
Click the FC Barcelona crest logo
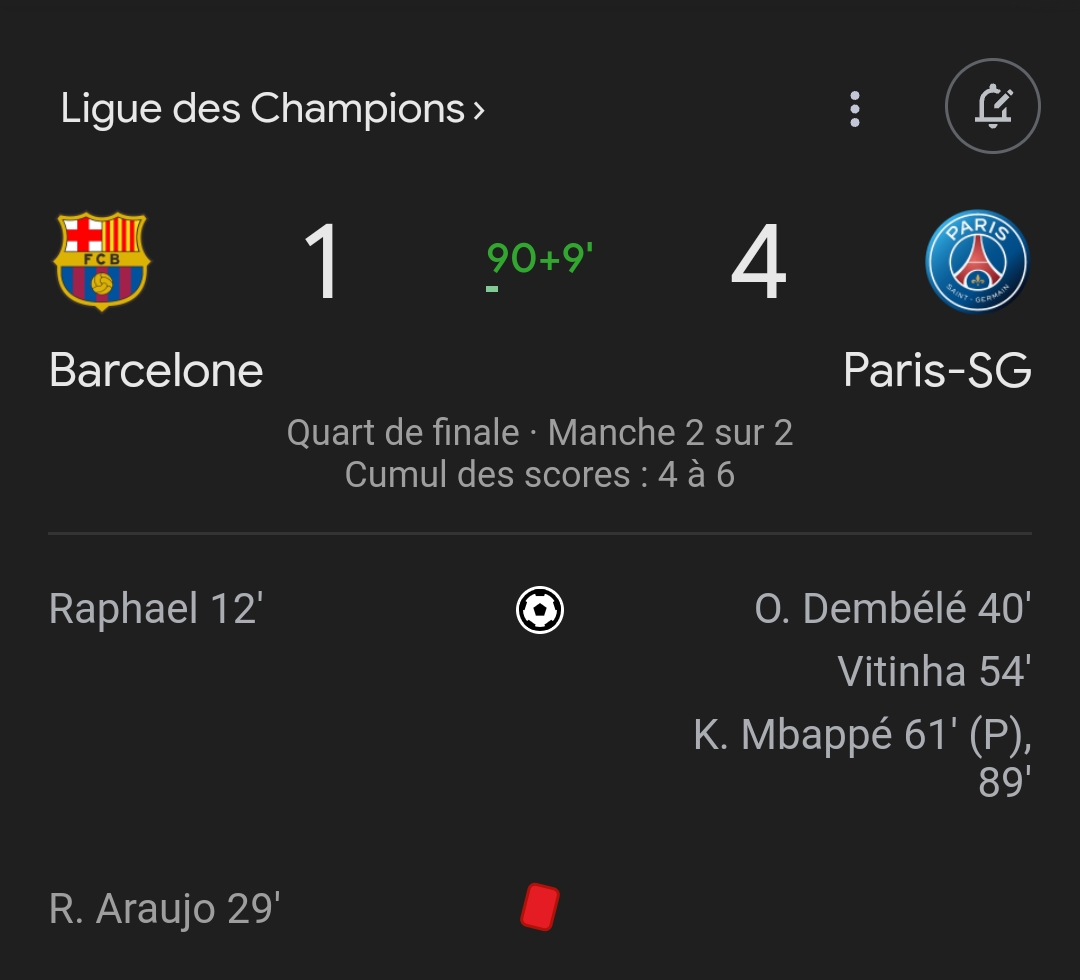coord(101,261)
